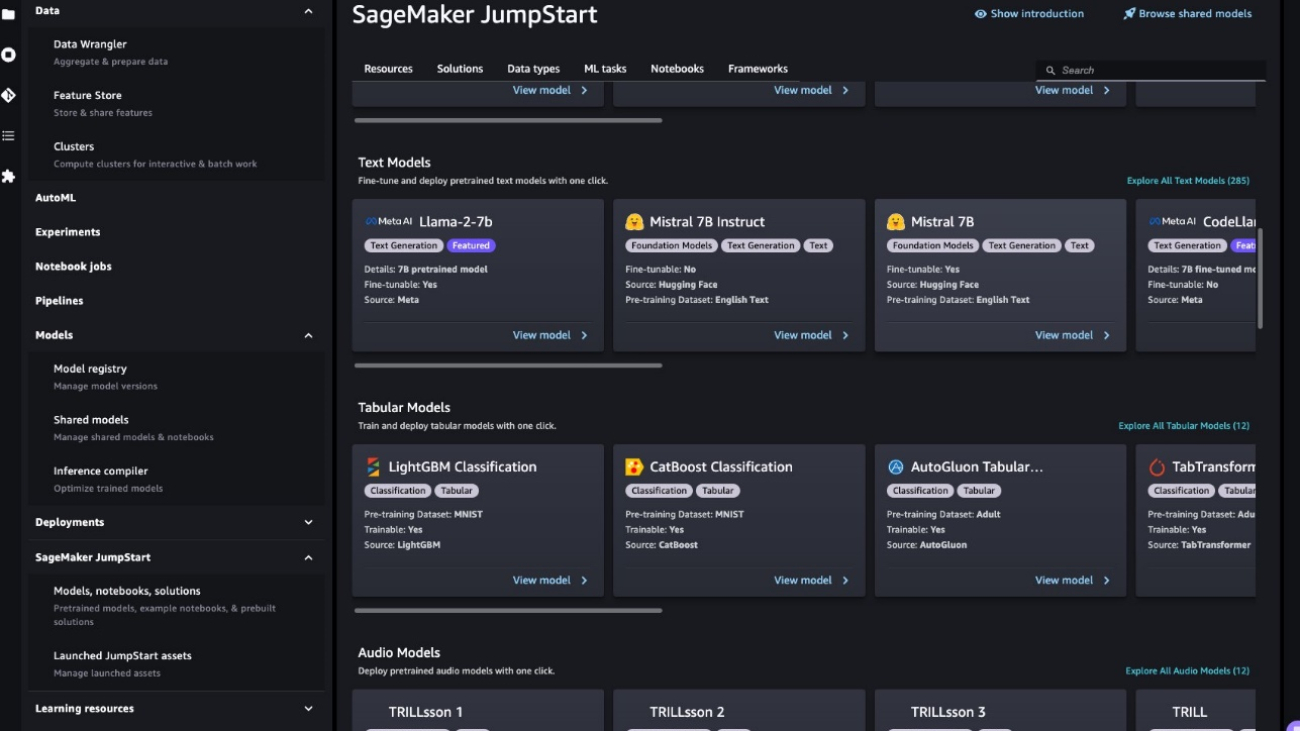
Task: Click horizontal scrollbar under Text Models row
Action: [508, 365]
